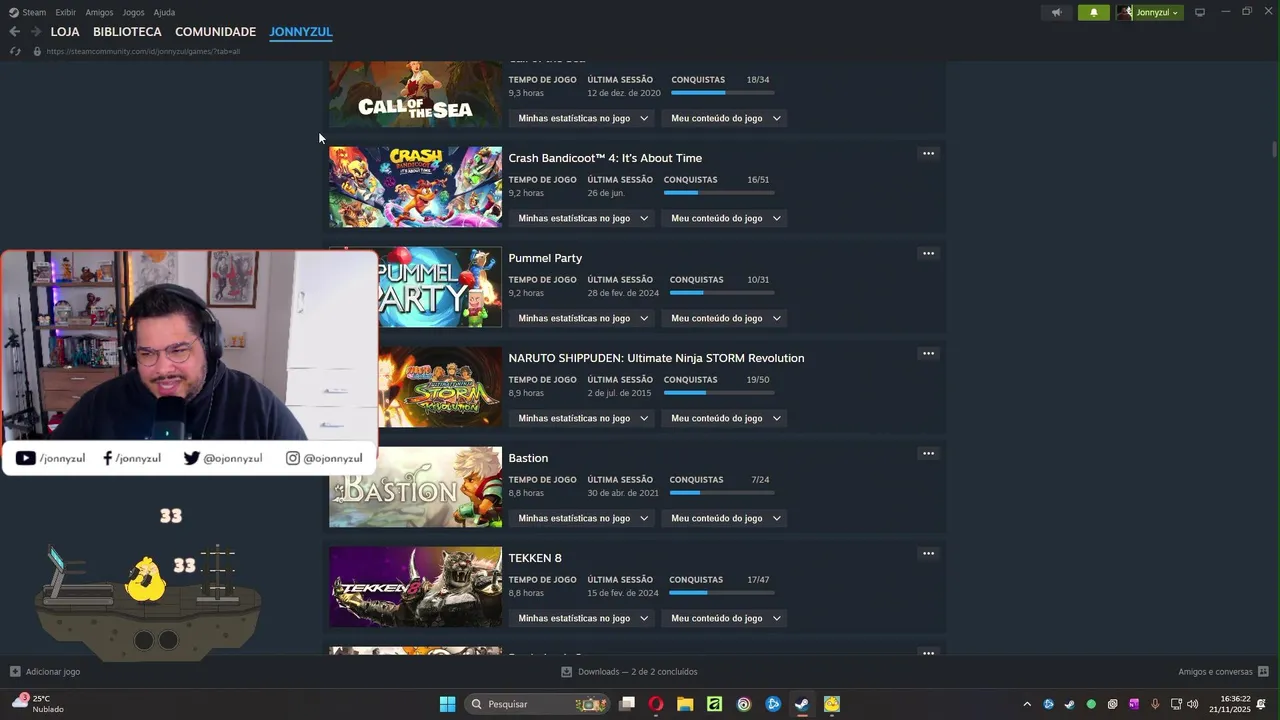The height and width of the screenshot is (720, 1280).
Task: Open the TEKKEN 8 title link
Action: click(535, 558)
